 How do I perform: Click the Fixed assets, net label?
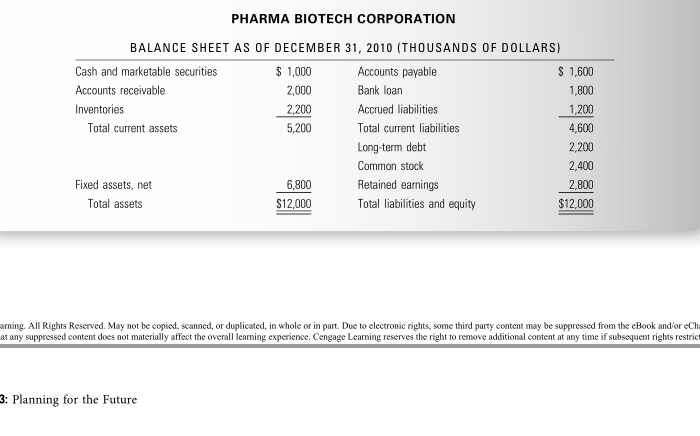coord(113,185)
